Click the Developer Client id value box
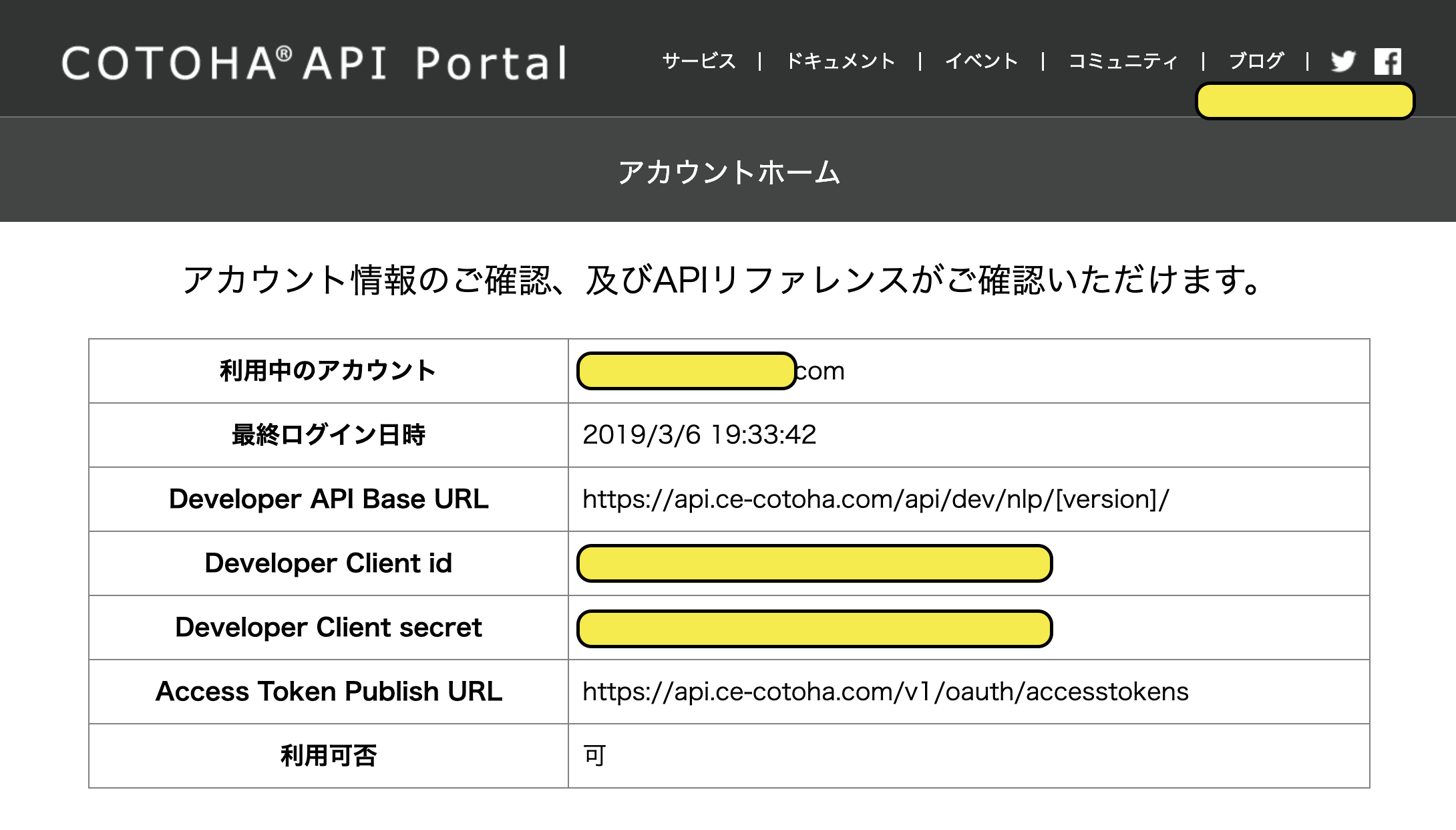The width and height of the screenshot is (1456, 830). [815, 563]
